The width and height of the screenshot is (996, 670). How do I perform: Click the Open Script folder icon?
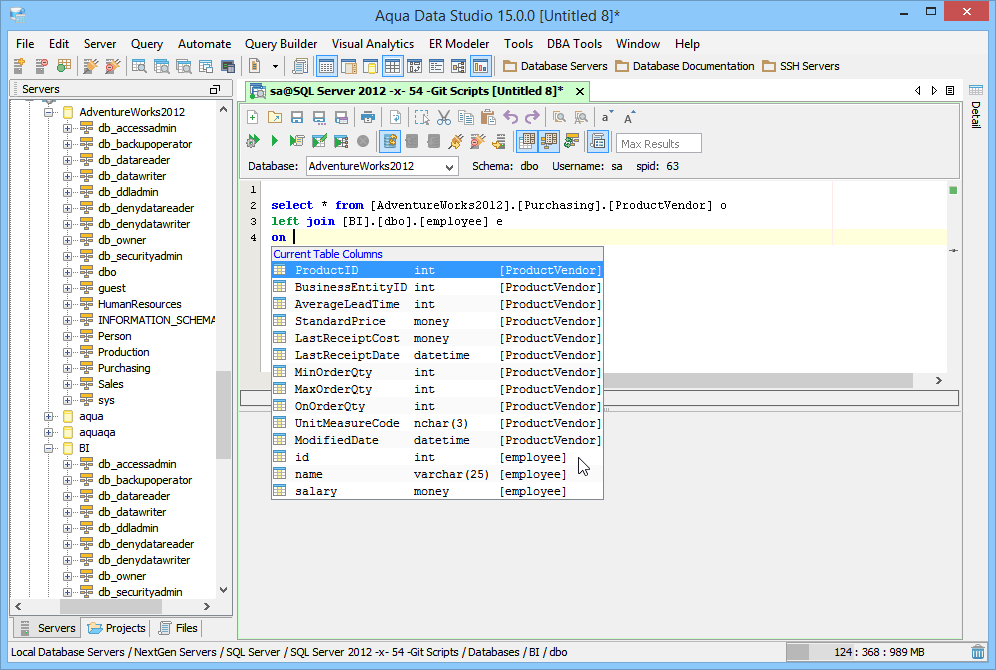pyautogui.click(x=274, y=117)
